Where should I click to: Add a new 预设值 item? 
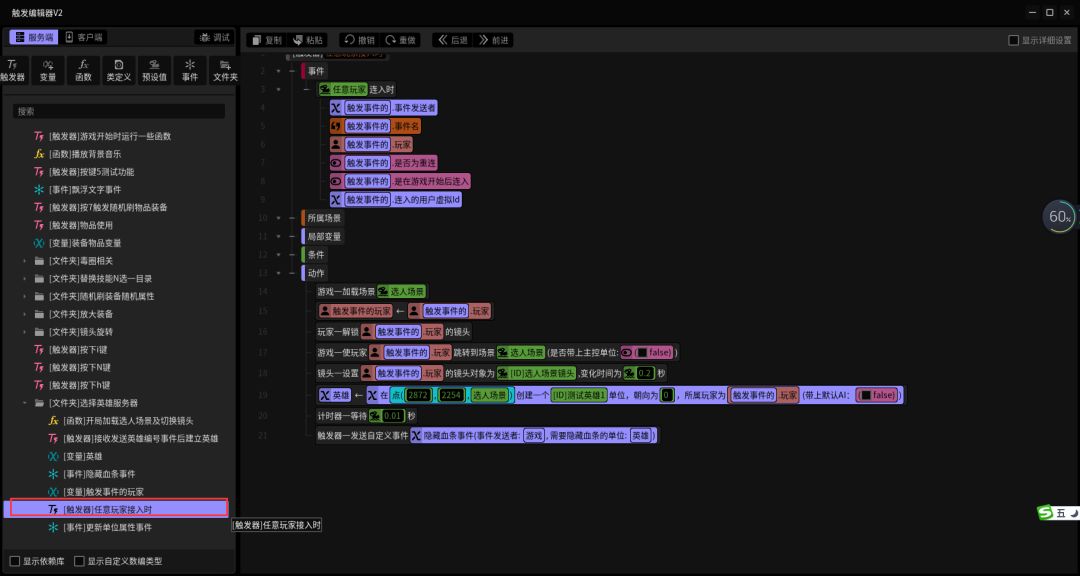[154, 70]
